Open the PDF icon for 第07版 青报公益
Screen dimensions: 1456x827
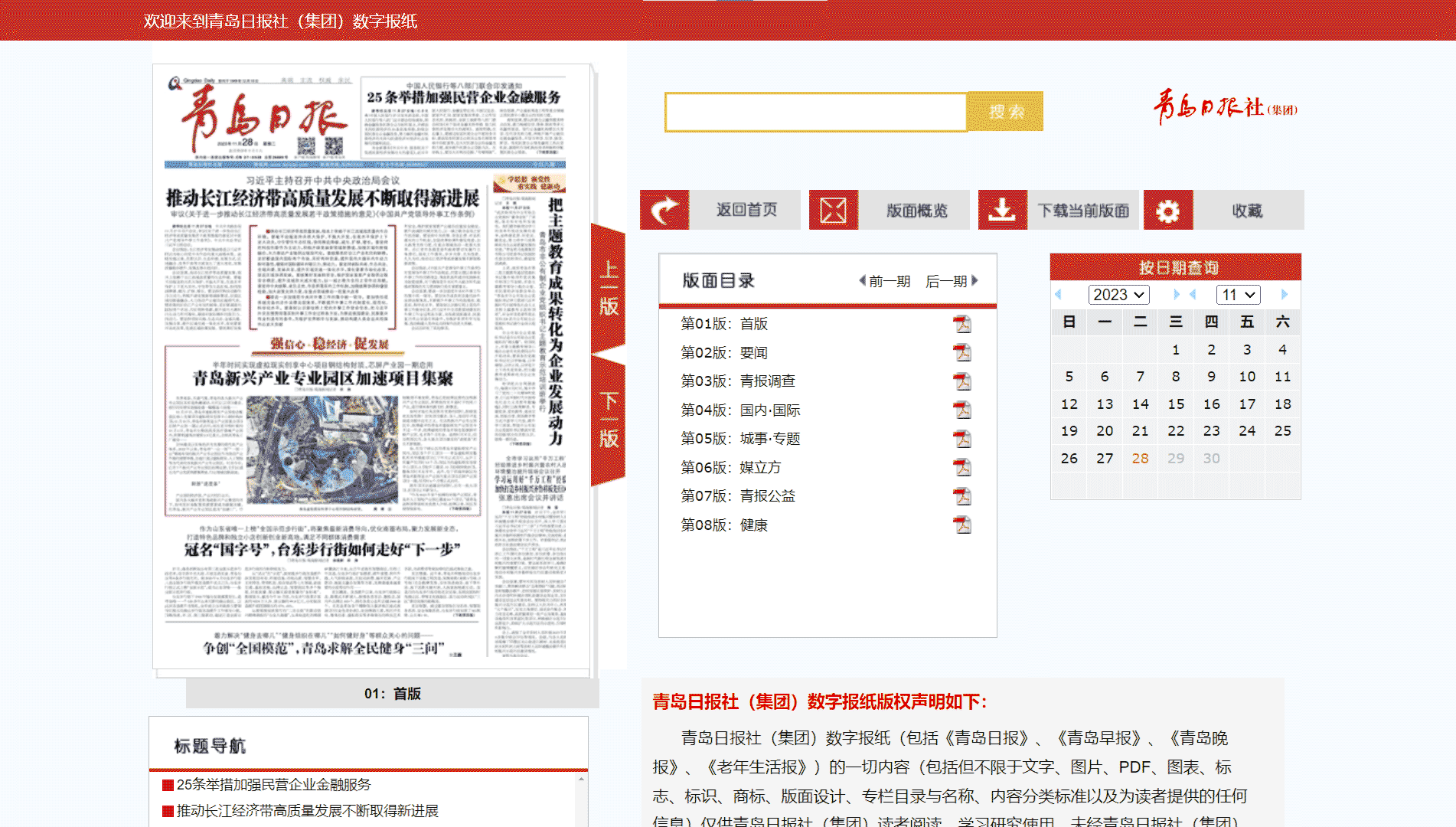click(x=962, y=496)
